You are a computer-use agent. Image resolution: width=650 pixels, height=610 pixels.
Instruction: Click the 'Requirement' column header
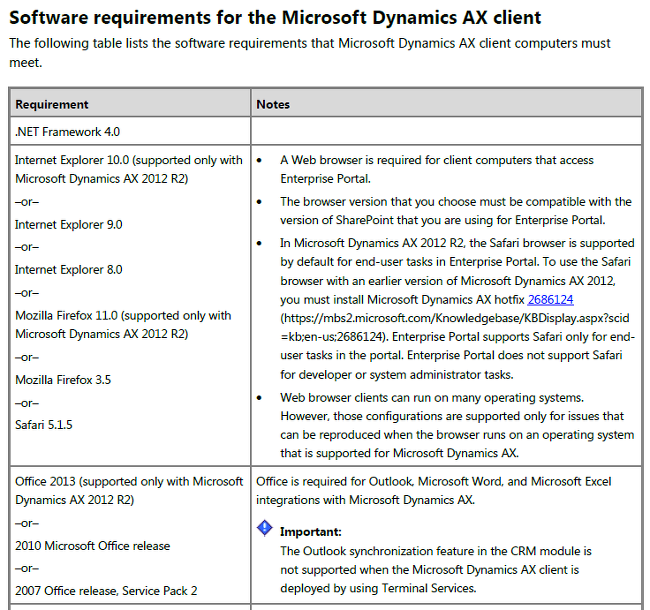point(131,104)
